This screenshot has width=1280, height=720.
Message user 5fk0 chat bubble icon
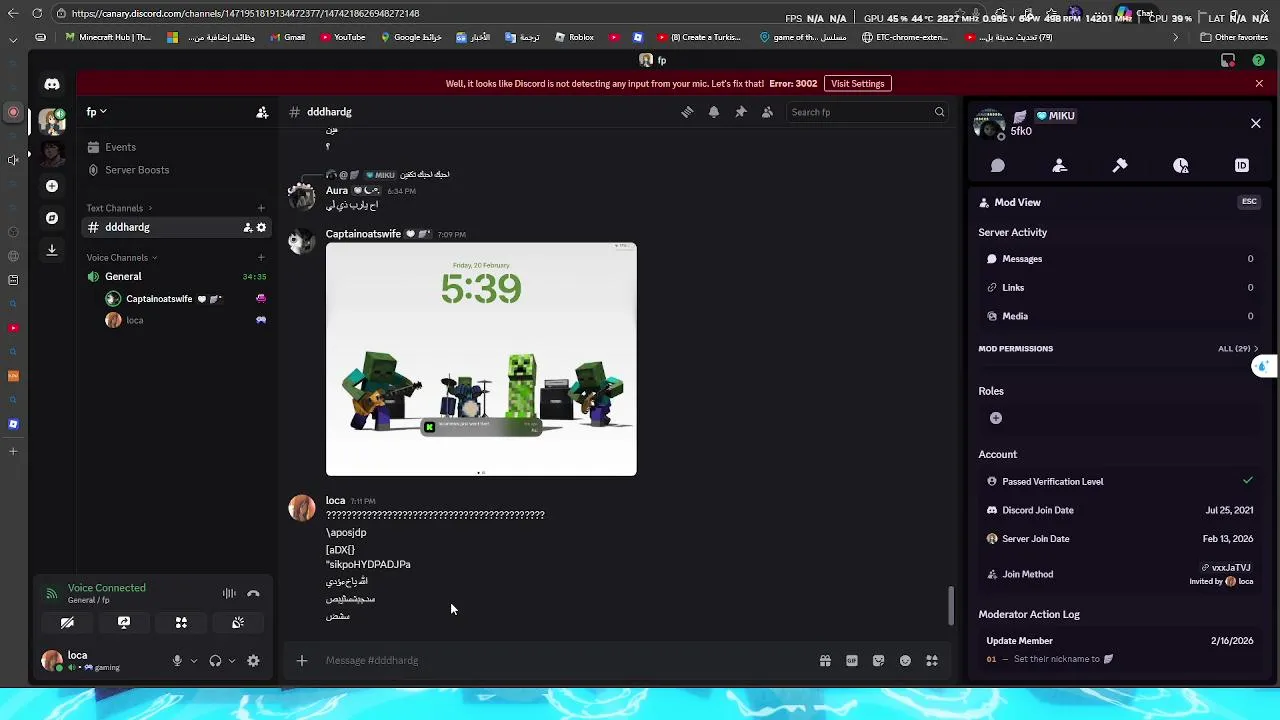[998, 166]
